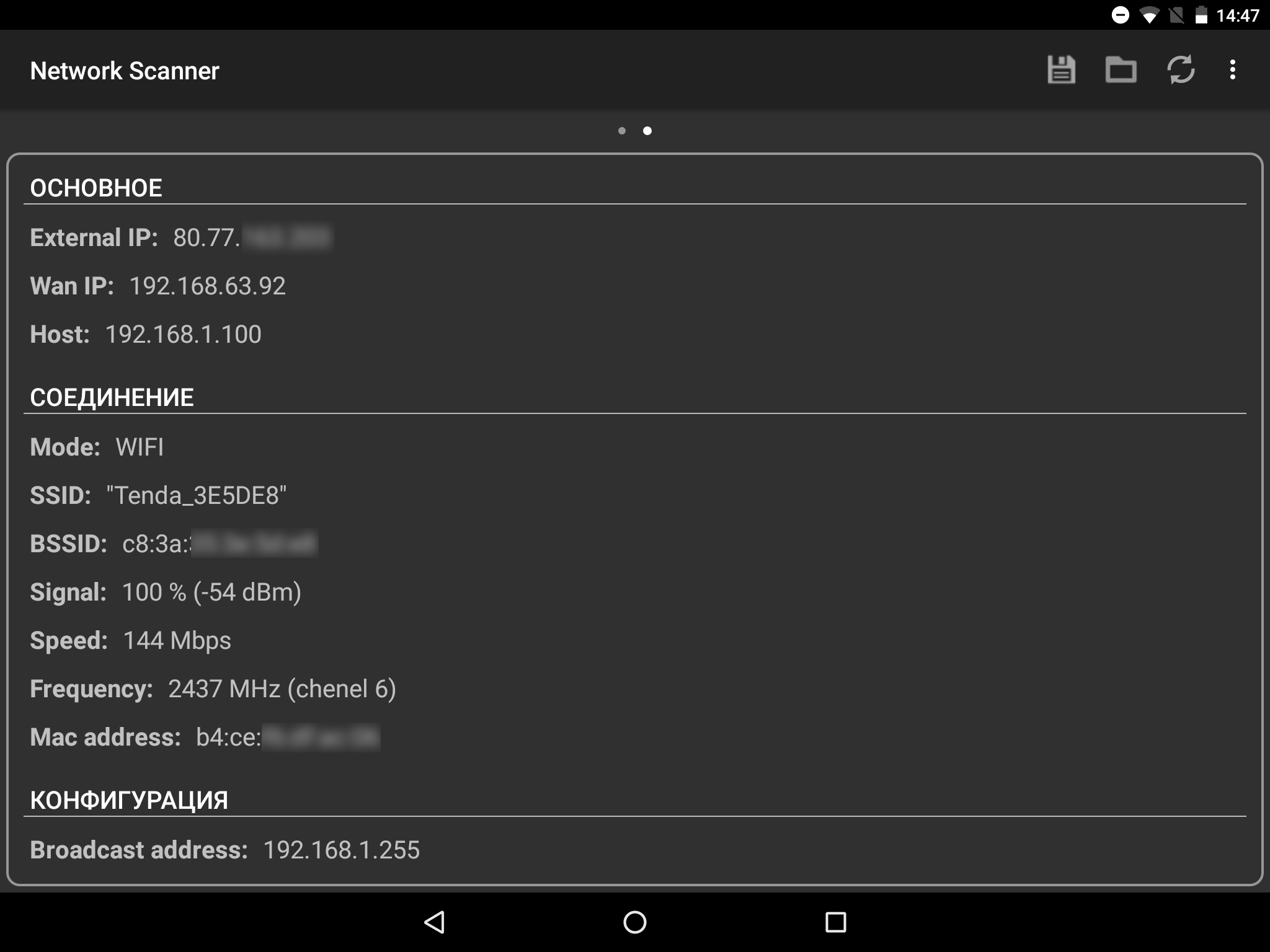Tap the Host: label

point(60,334)
